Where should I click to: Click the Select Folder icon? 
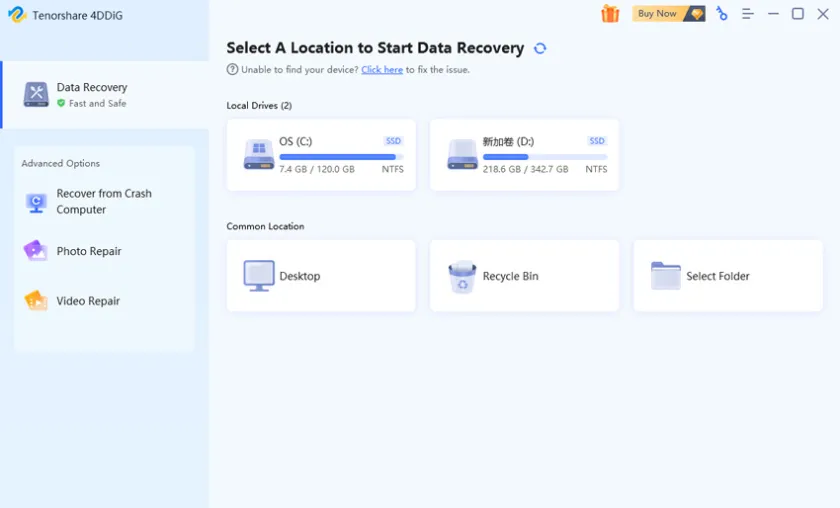[665, 276]
